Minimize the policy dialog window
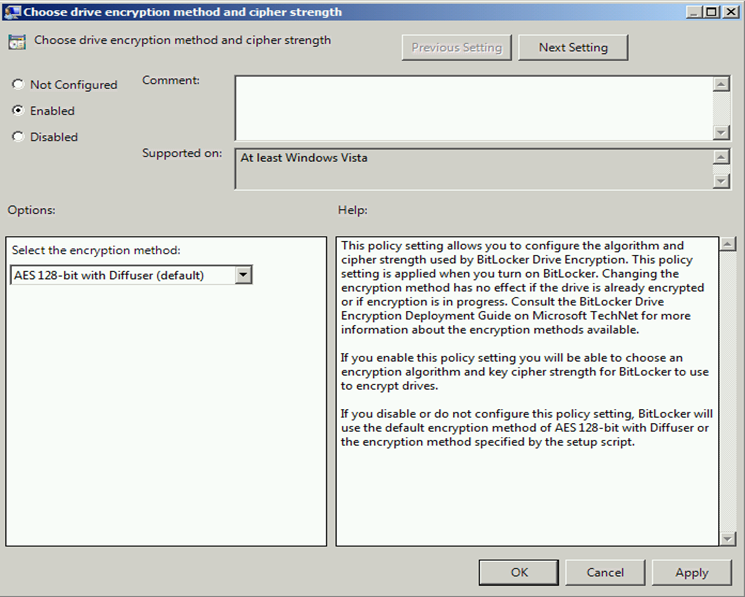Screen dimensions: 745x597 pyautogui.click(x=694, y=12)
